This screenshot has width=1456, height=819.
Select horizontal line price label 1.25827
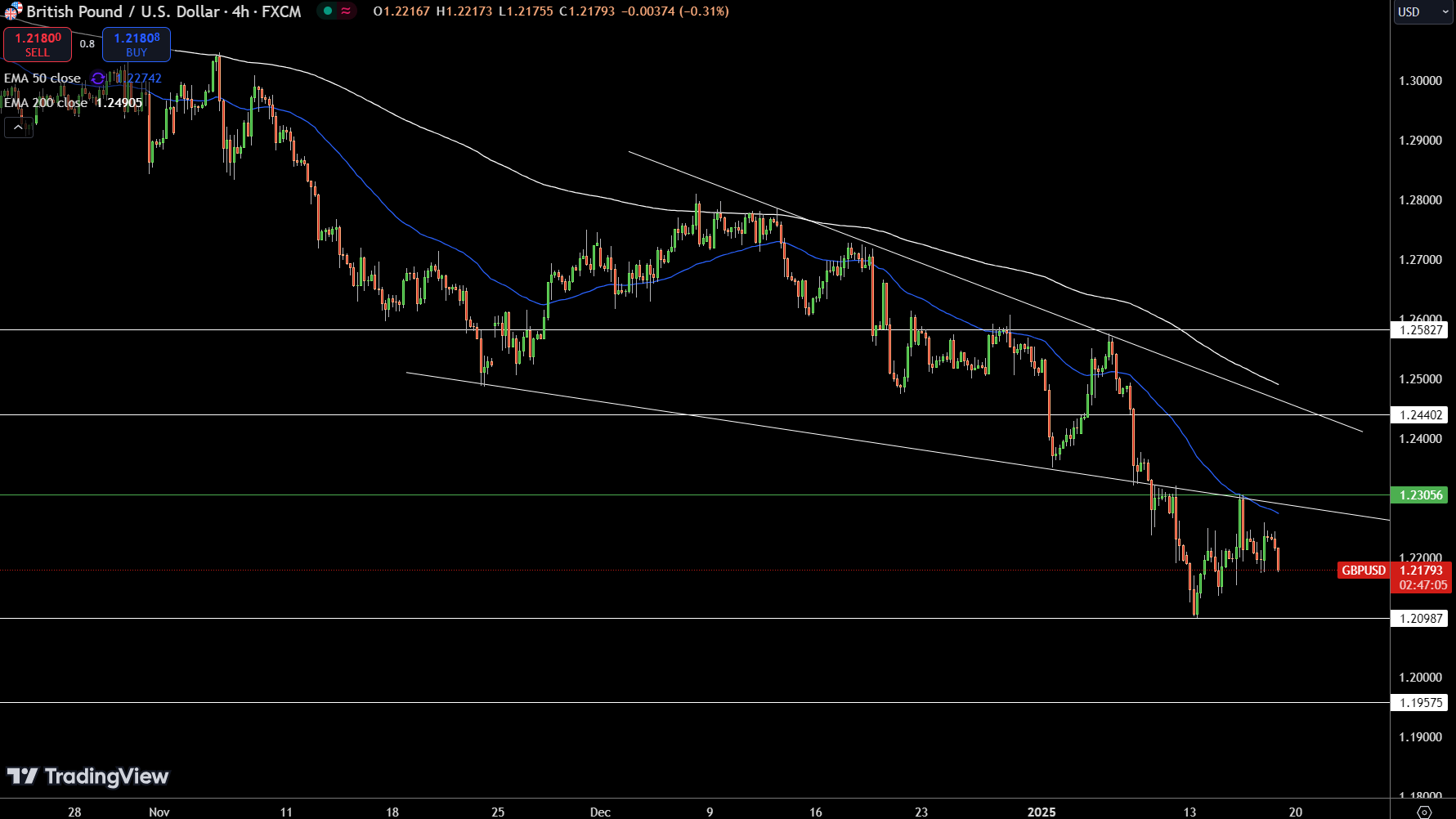click(x=1421, y=330)
